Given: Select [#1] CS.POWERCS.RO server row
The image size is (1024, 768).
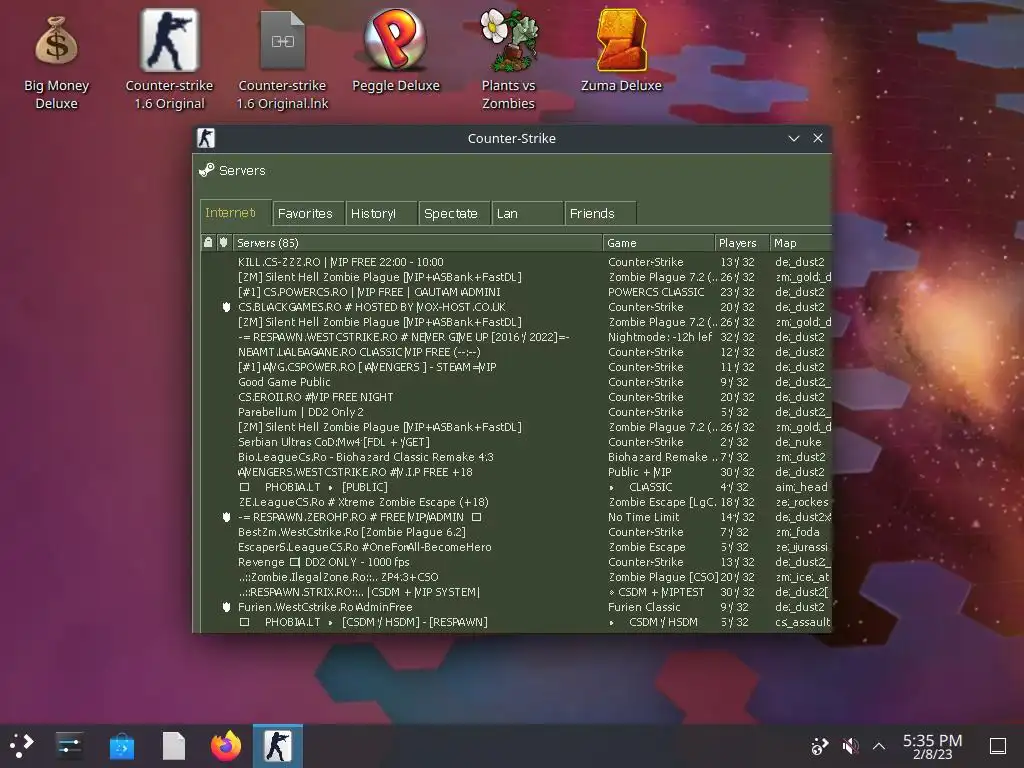Looking at the screenshot, I should point(516,292).
